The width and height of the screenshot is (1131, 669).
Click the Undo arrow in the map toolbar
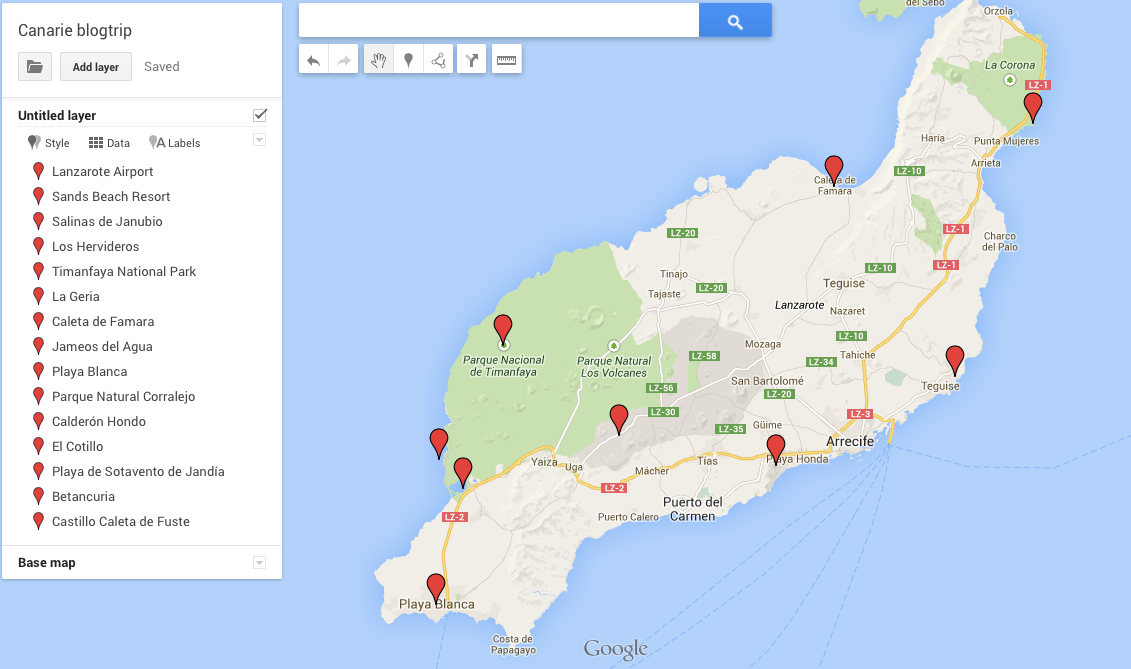coord(313,60)
